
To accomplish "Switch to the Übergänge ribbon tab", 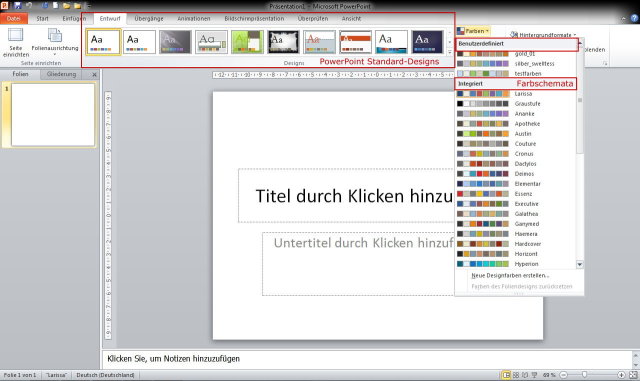I will (x=149, y=18).
